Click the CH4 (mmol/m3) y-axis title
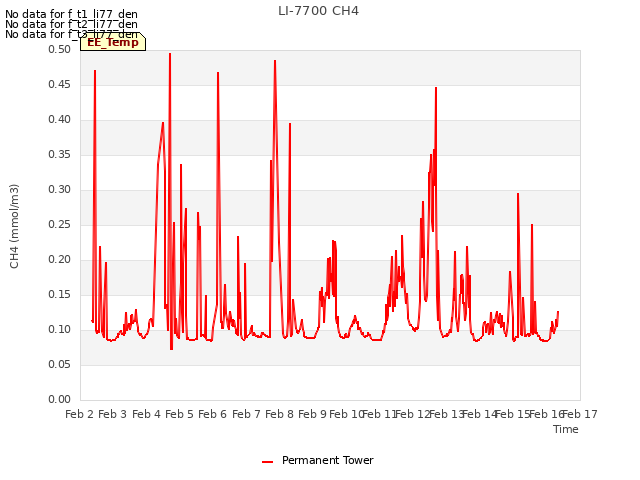The width and height of the screenshot is (640, 480). (x=14, y=227)
